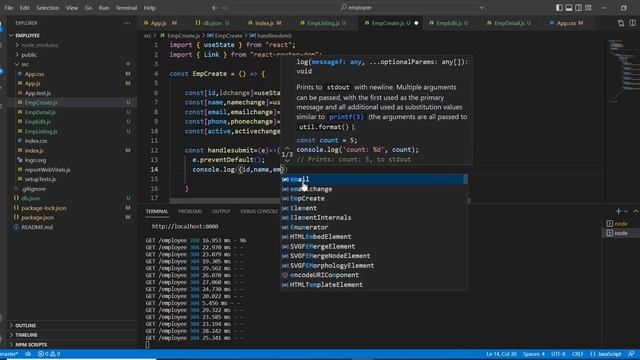Open the Selection menu
This screenshot has height=360, width=640.
(47, 8)
